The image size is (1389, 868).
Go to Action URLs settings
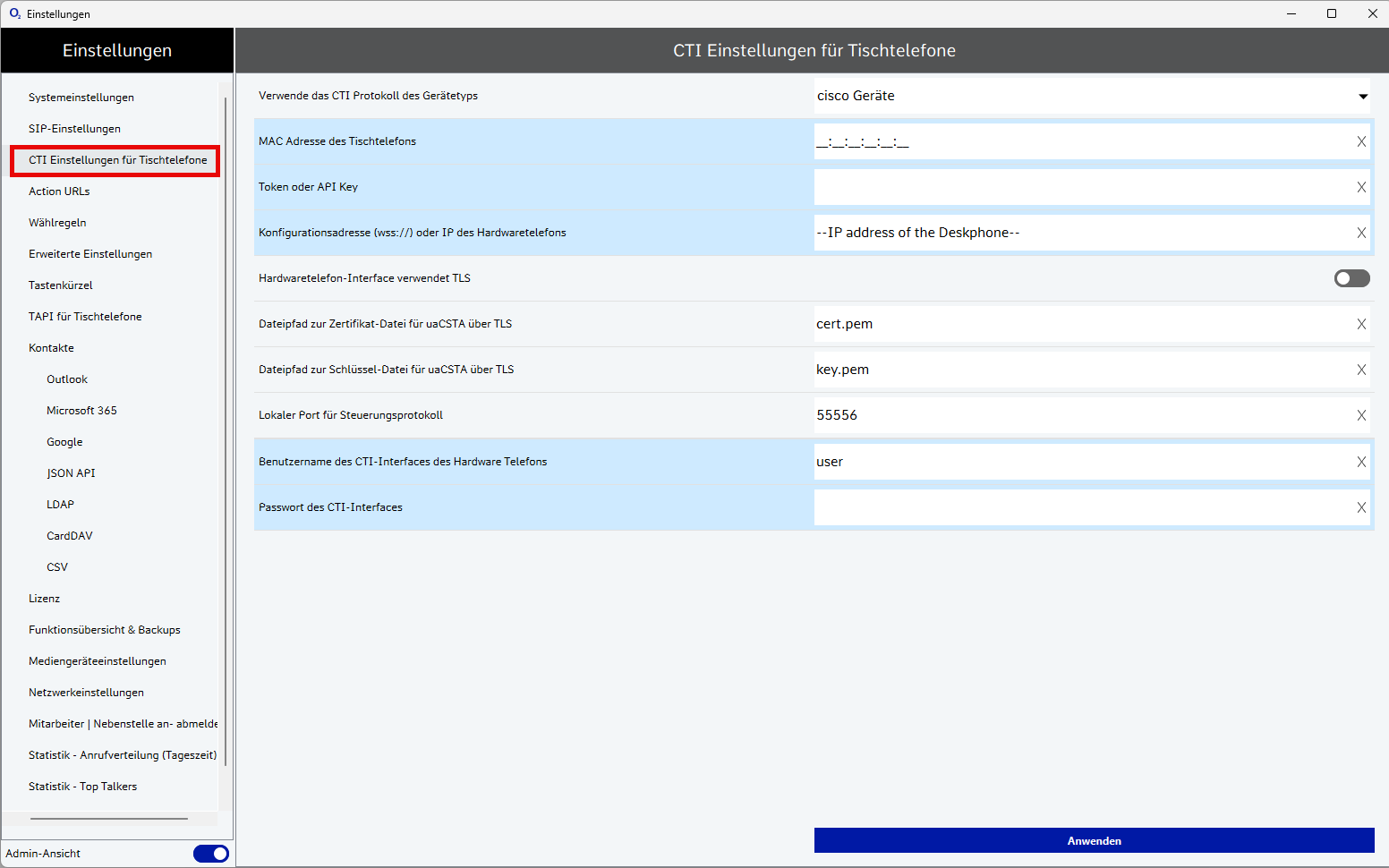[59, 191]
